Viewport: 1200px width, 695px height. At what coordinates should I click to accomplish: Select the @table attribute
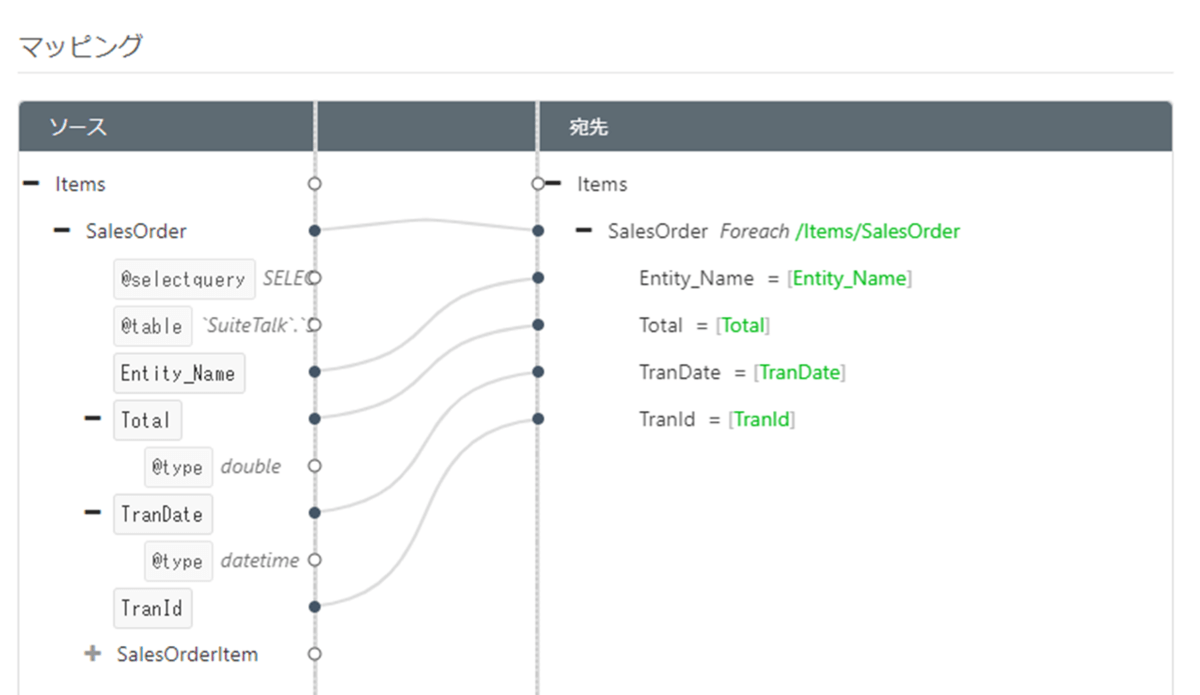(x=152, y=326)
